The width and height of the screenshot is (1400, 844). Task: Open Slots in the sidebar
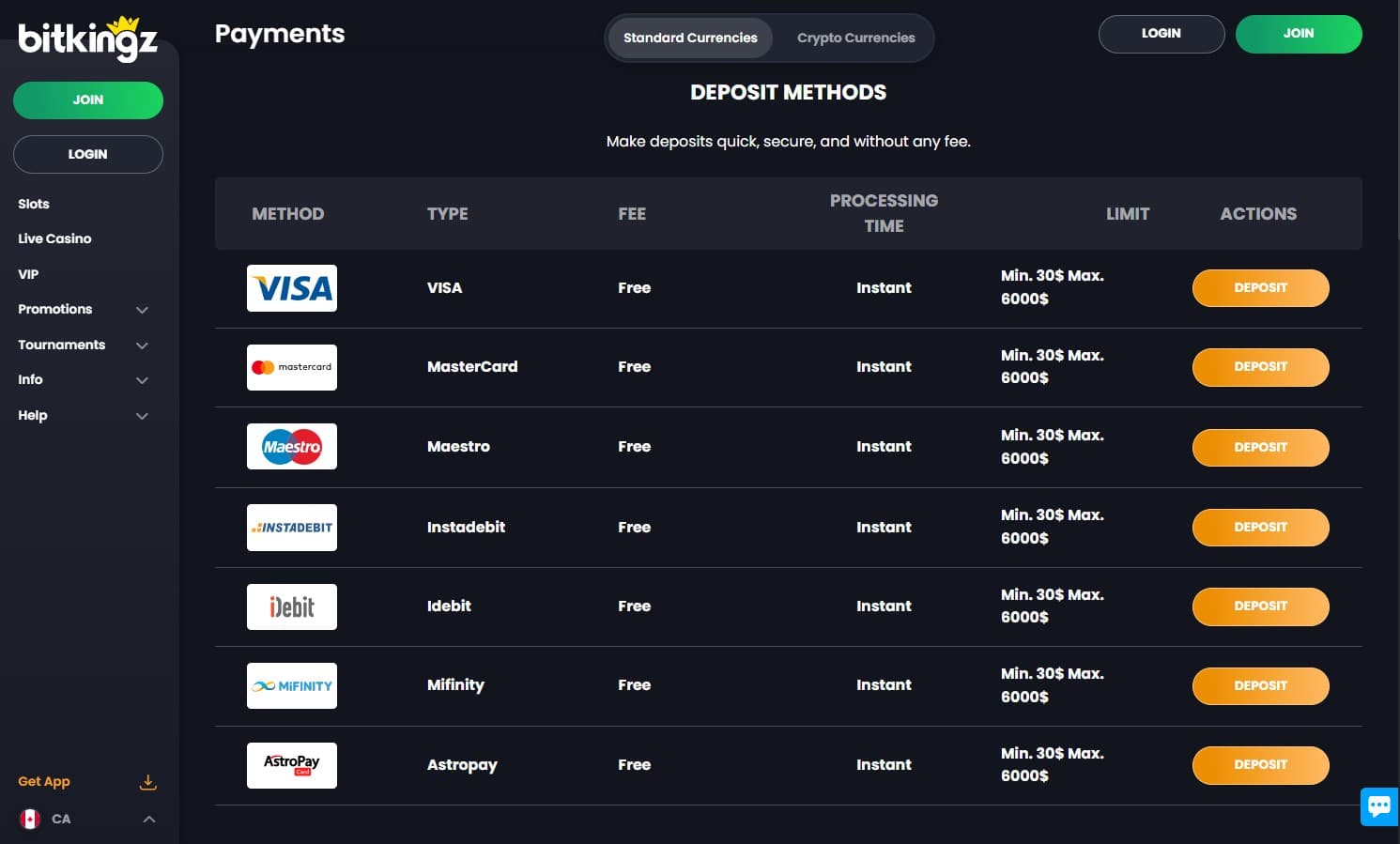click(34, 204)
